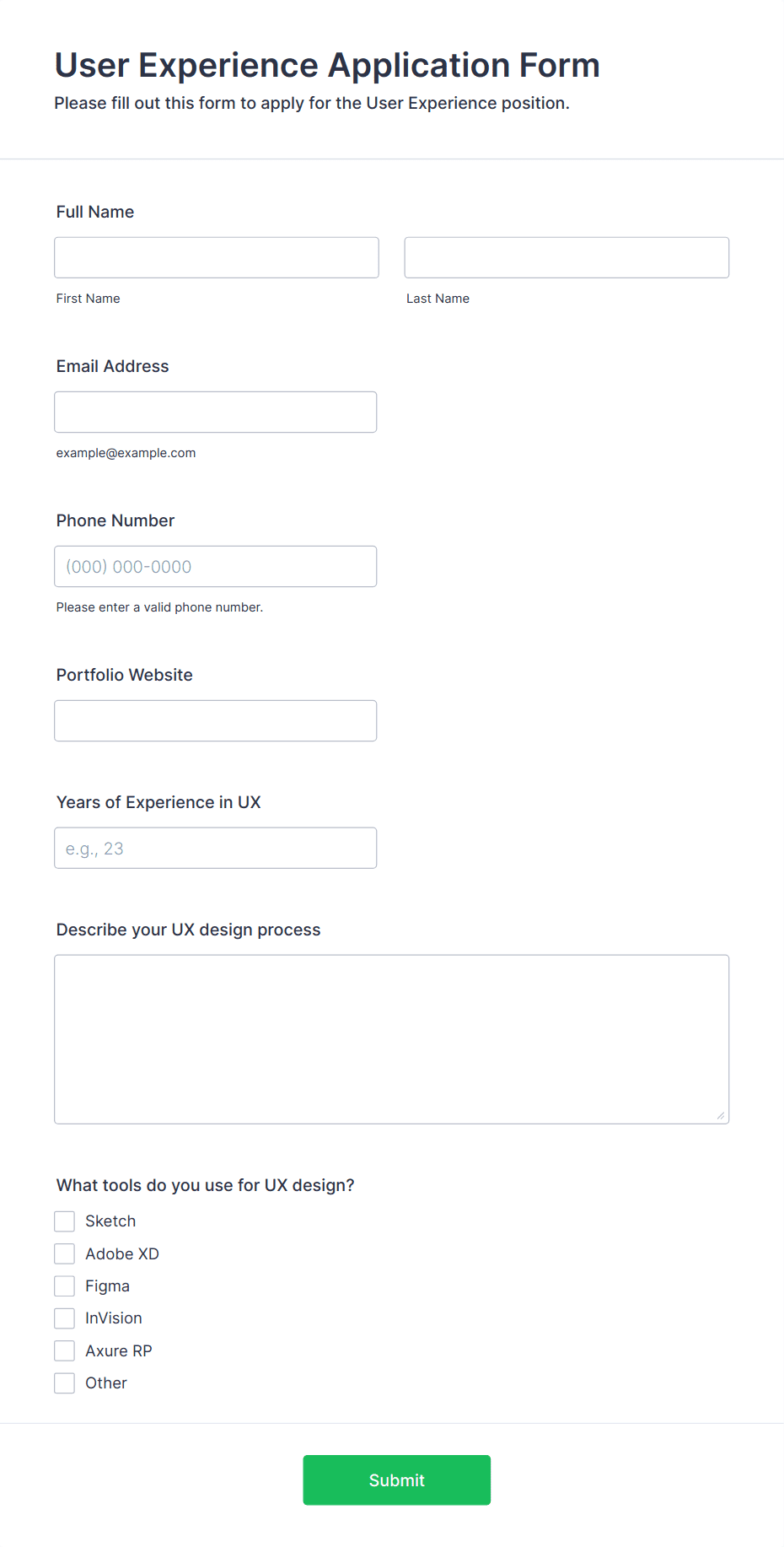Check the Sketch checkbox
The image size is (784, 1547).
click(65, 1221)
